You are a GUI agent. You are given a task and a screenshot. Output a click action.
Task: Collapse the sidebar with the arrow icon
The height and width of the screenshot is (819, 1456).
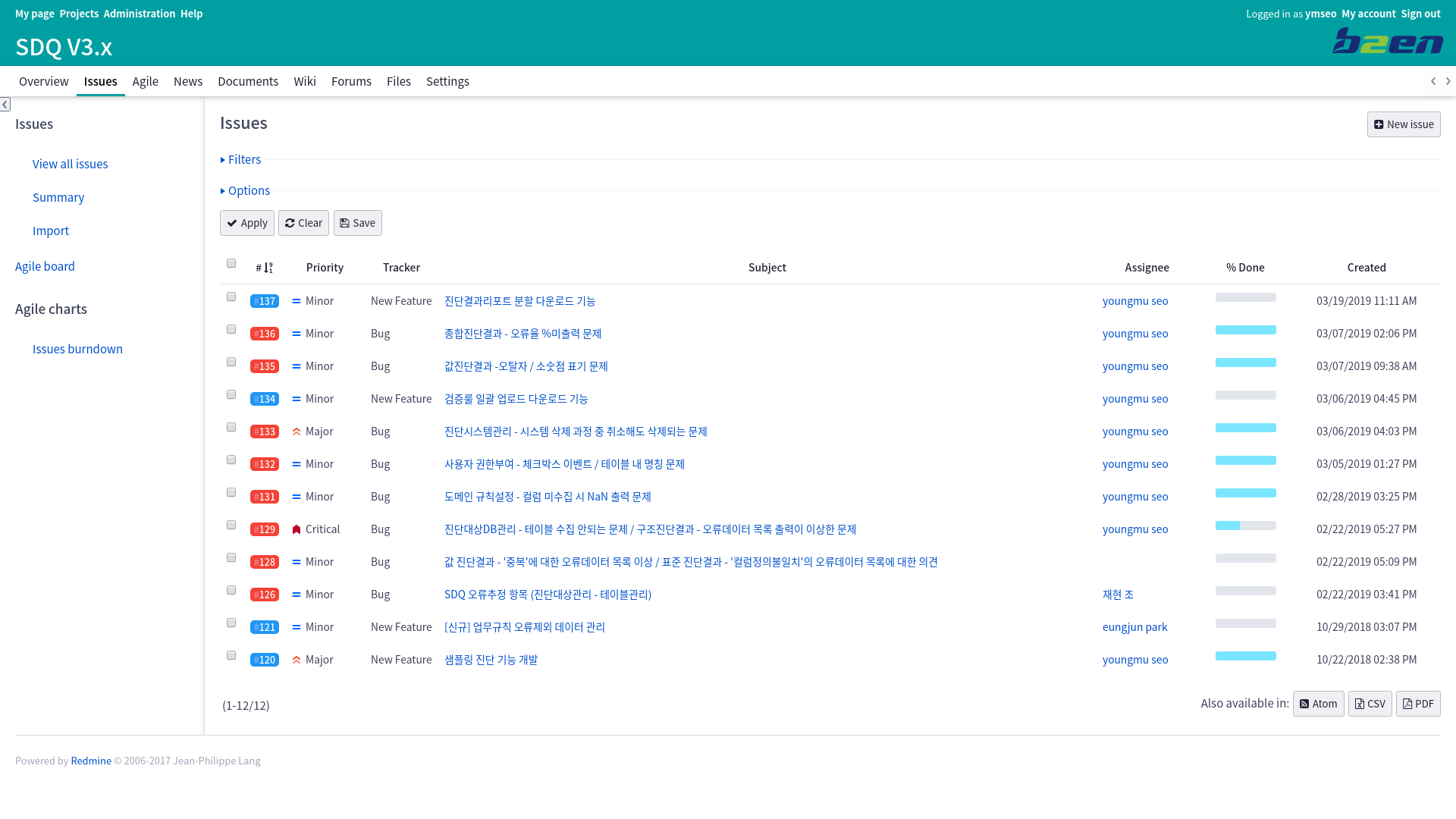coord(5,105)
